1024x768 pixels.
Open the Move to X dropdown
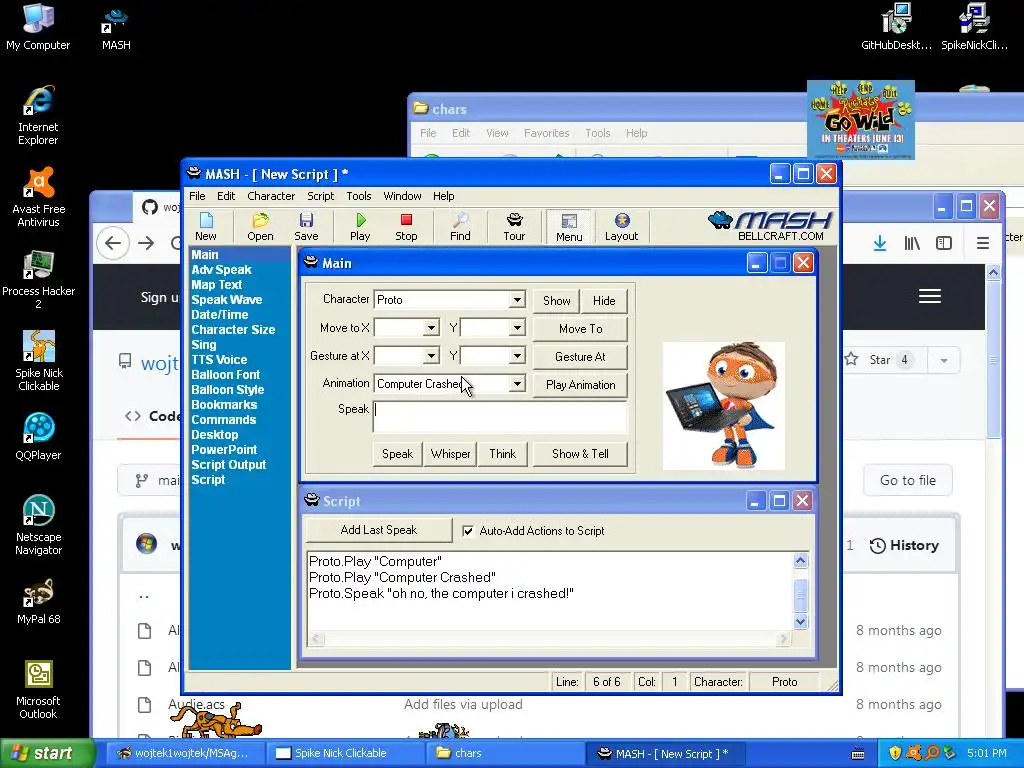[431, 328]
